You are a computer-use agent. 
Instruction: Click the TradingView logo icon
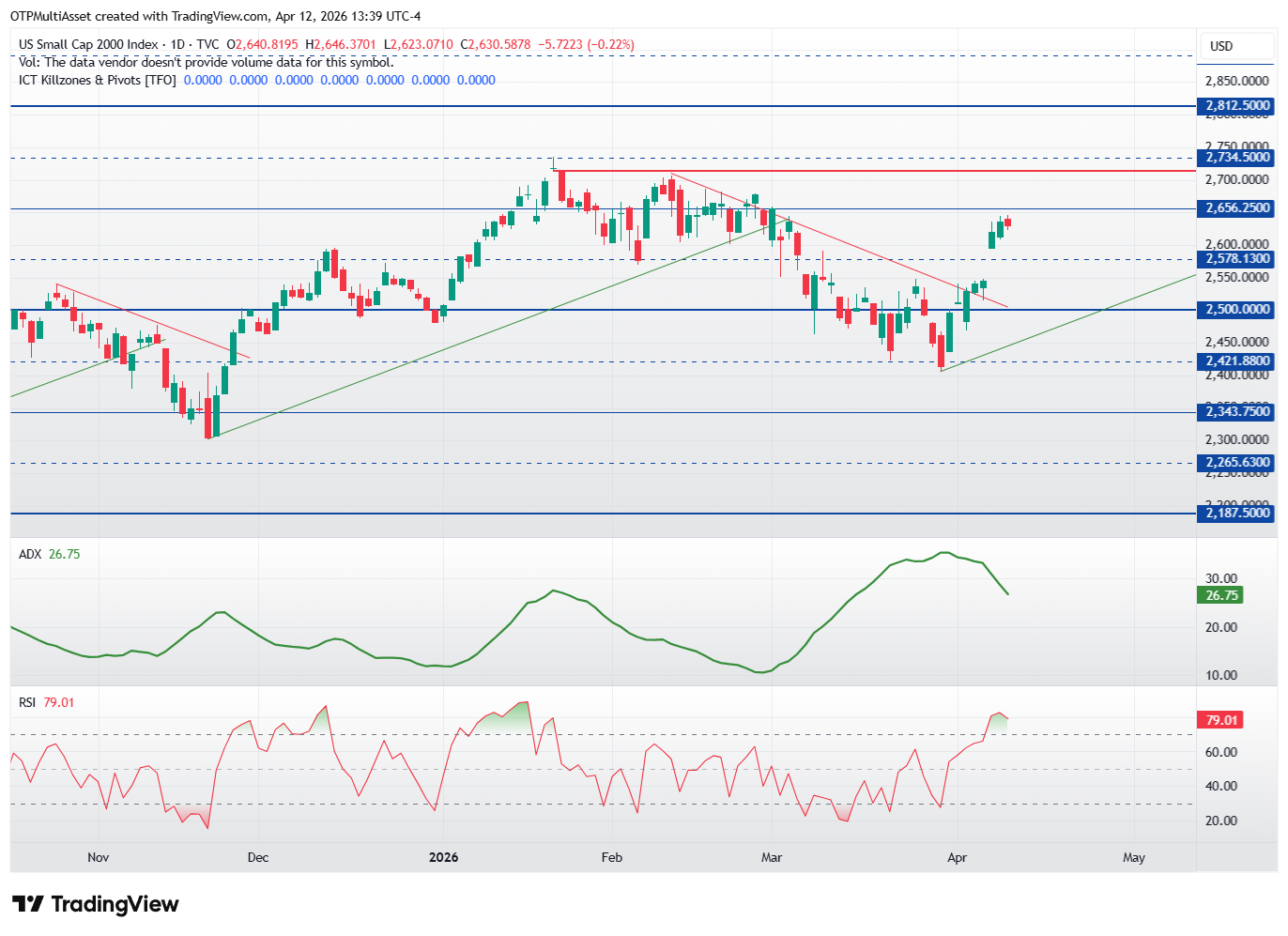[x=27, y=904]
